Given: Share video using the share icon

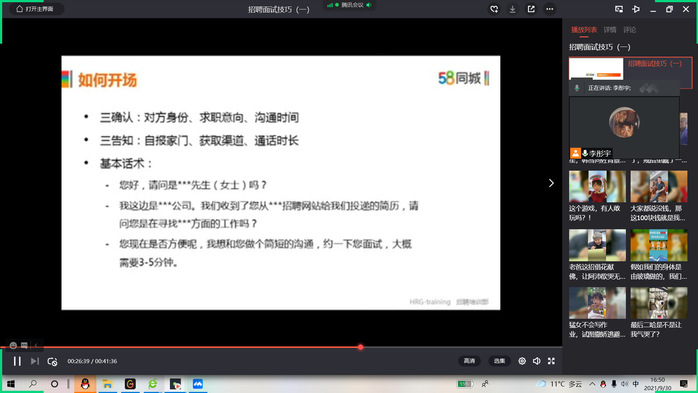Looking at the screenshot, I should click(531, 9).
